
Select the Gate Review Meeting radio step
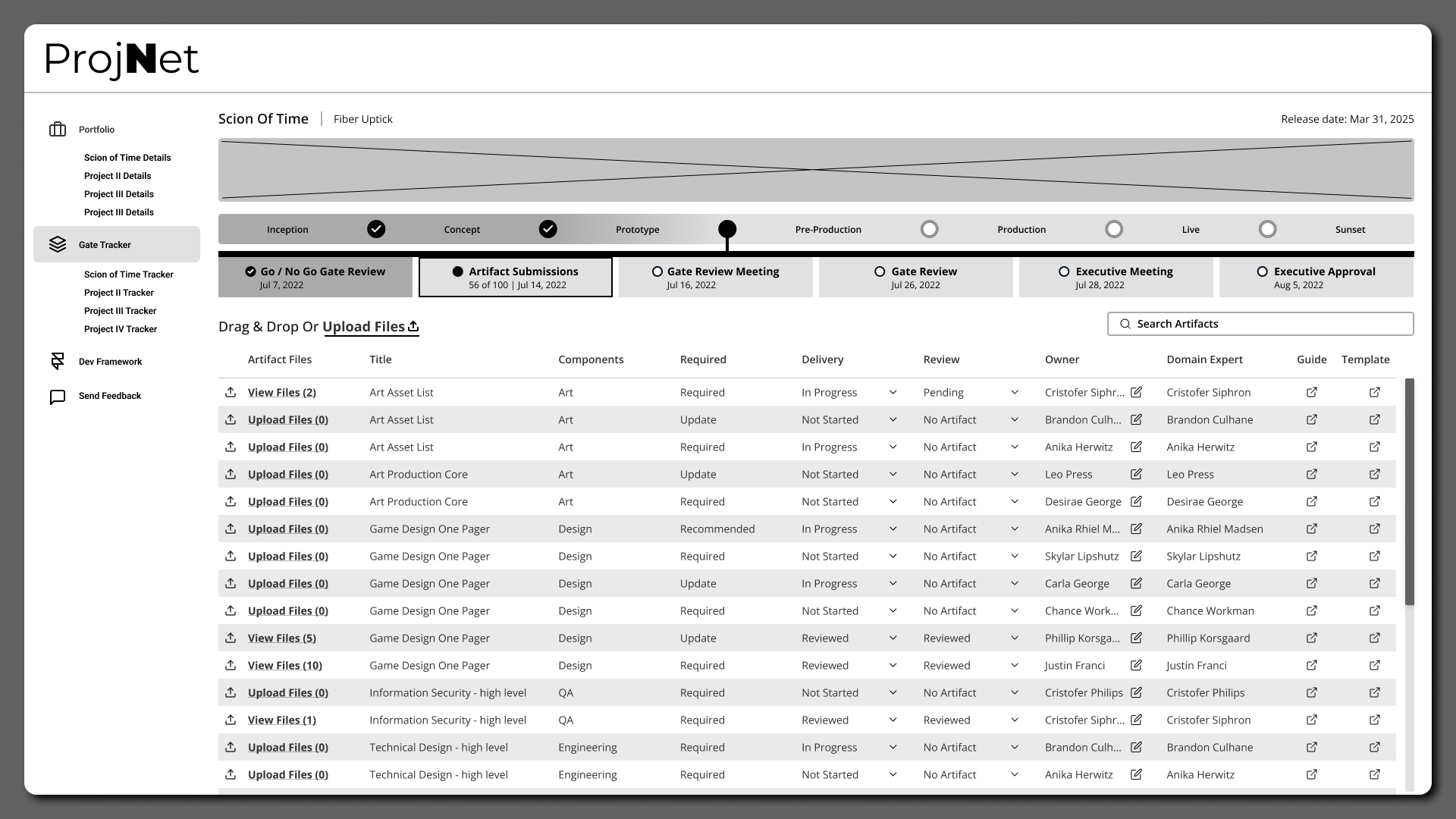pos(657,271)
